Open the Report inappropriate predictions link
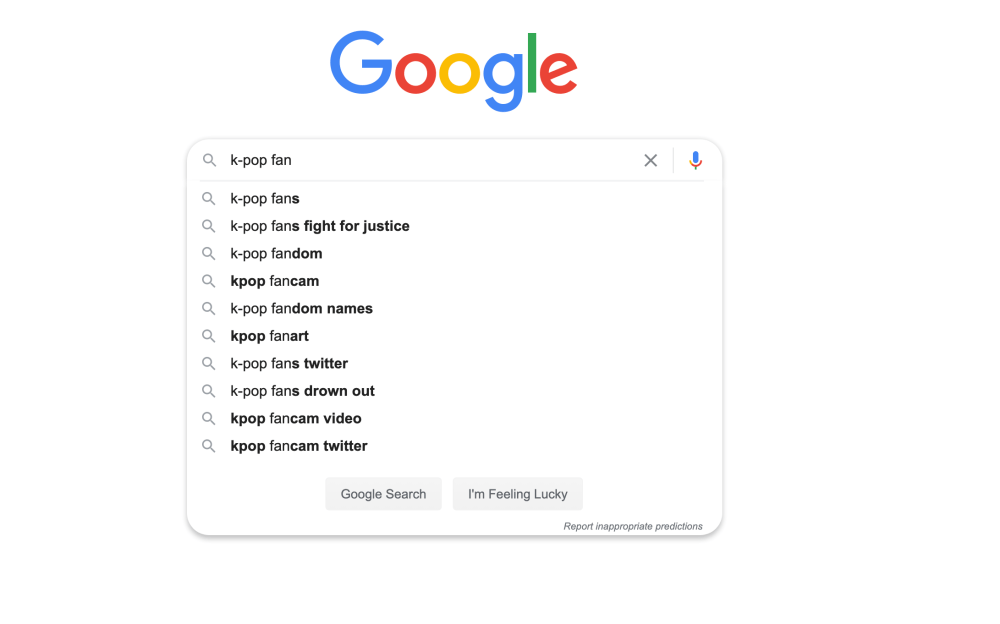The height and width of the screenshot is (624, 1000). (x=634, y=526)
